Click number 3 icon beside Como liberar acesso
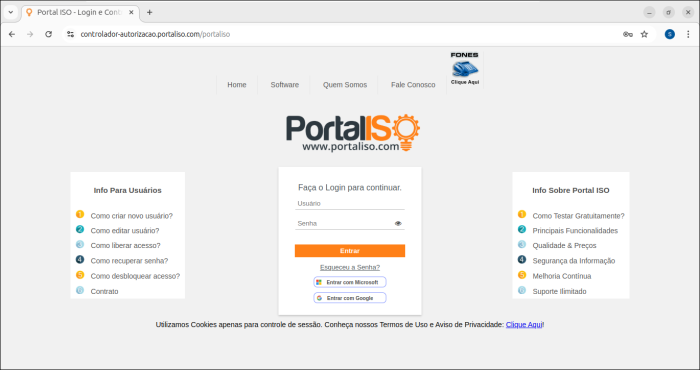This screenshot has height=370, width=700. pos(80,245)
